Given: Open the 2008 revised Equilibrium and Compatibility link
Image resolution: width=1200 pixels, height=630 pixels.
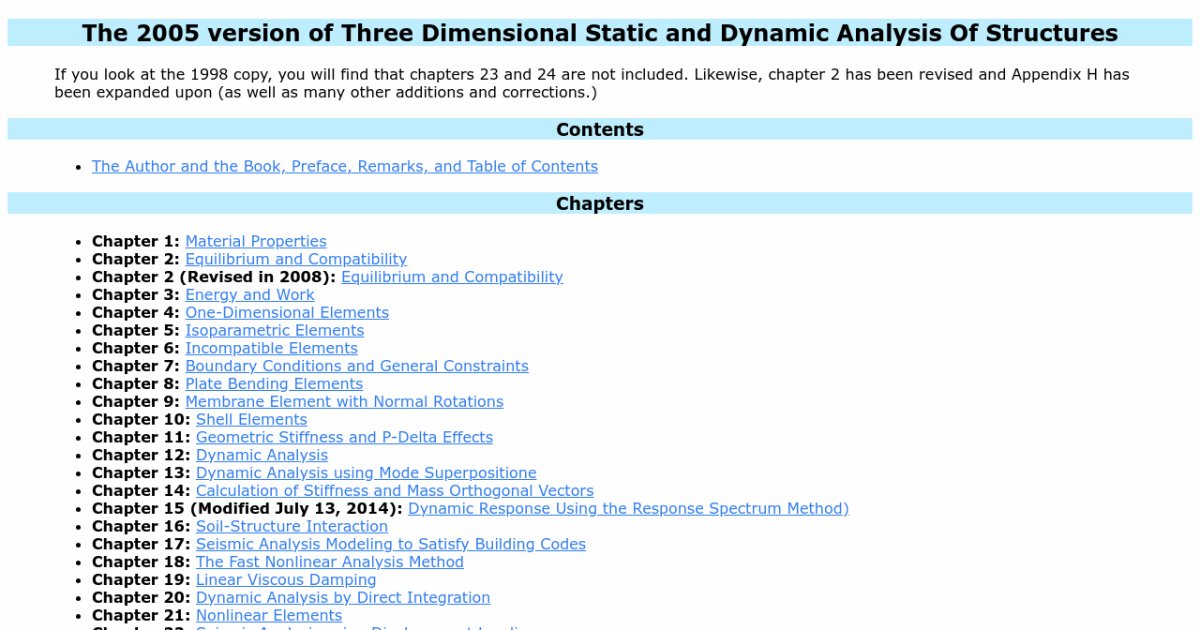Looking at the screenshot, I should [451, 277].
